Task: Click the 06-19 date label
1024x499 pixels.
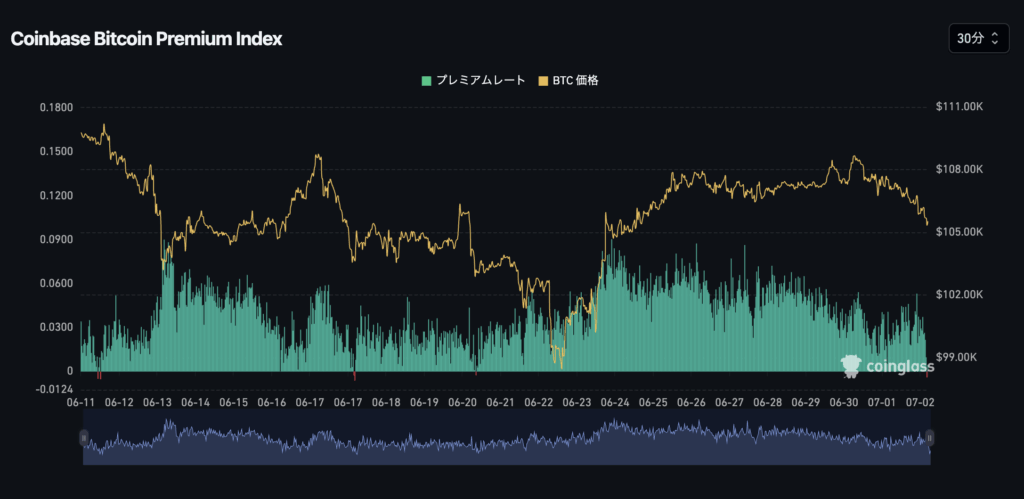Action: [424, 402]
